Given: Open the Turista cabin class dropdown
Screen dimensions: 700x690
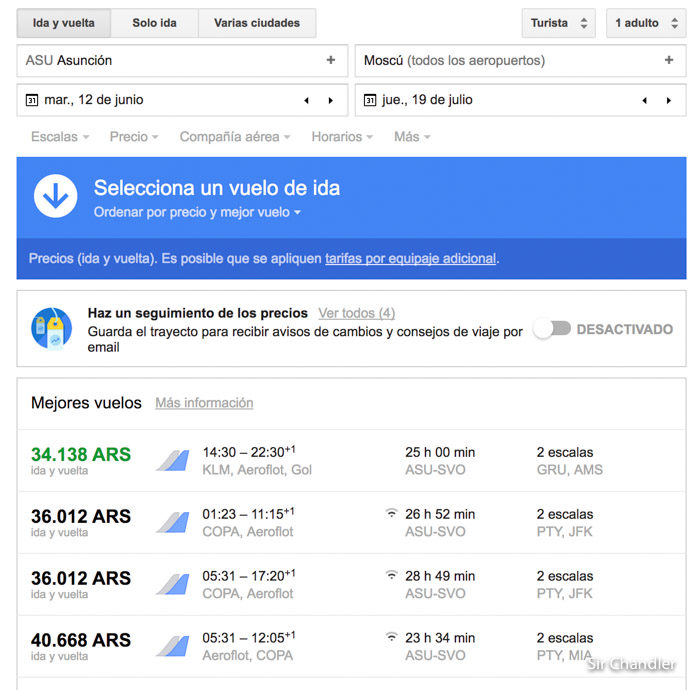Looking at the screenshot, I should pos(558,23).
